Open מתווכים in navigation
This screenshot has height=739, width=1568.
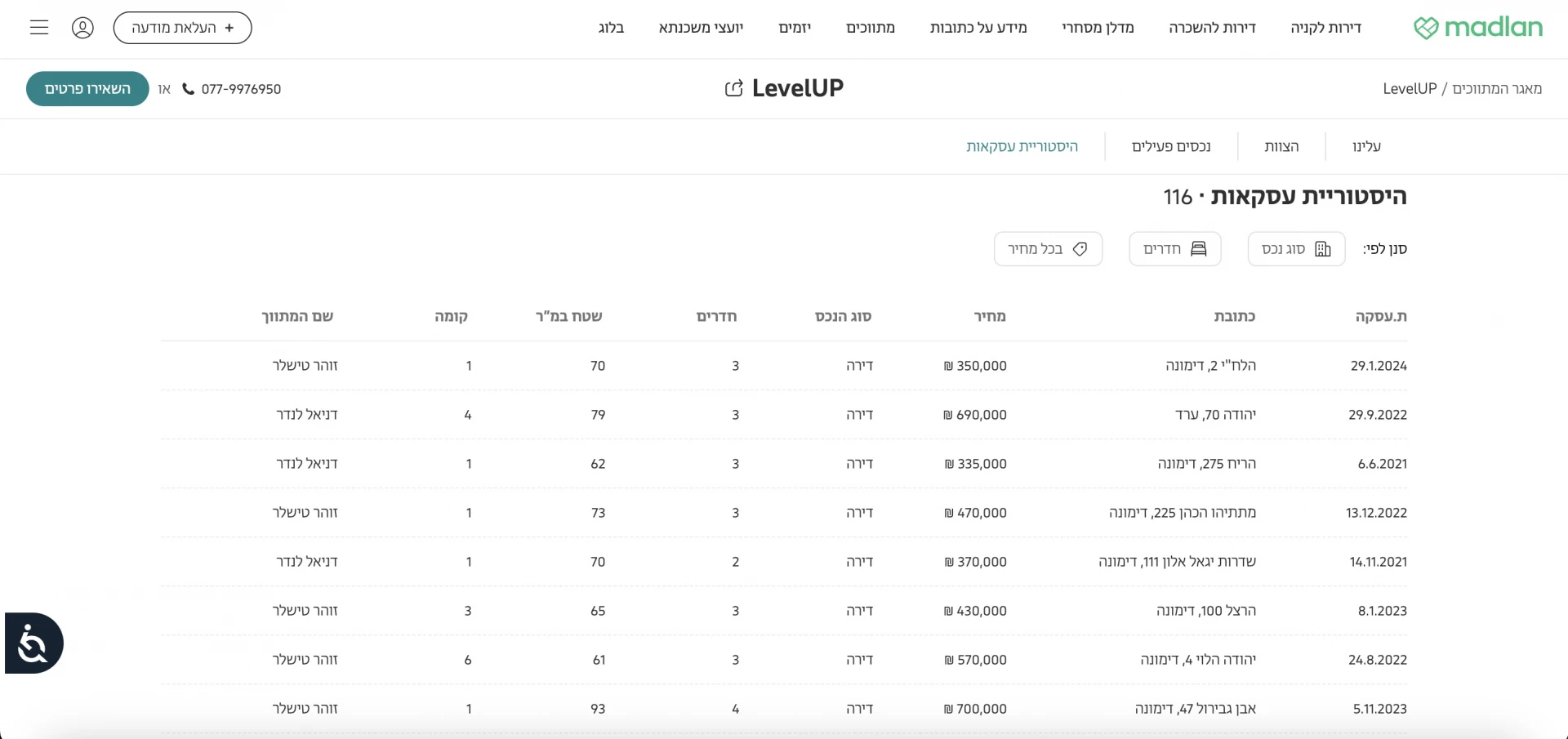click(x=871, y=28)
